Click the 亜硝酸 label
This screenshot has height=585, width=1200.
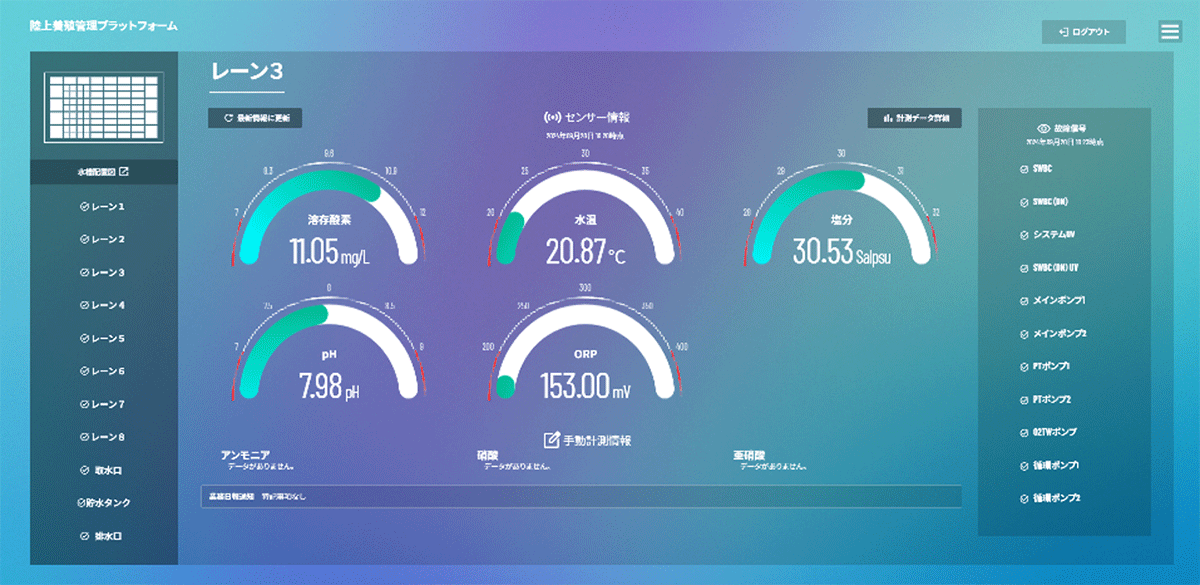click(x=749, y=455)
